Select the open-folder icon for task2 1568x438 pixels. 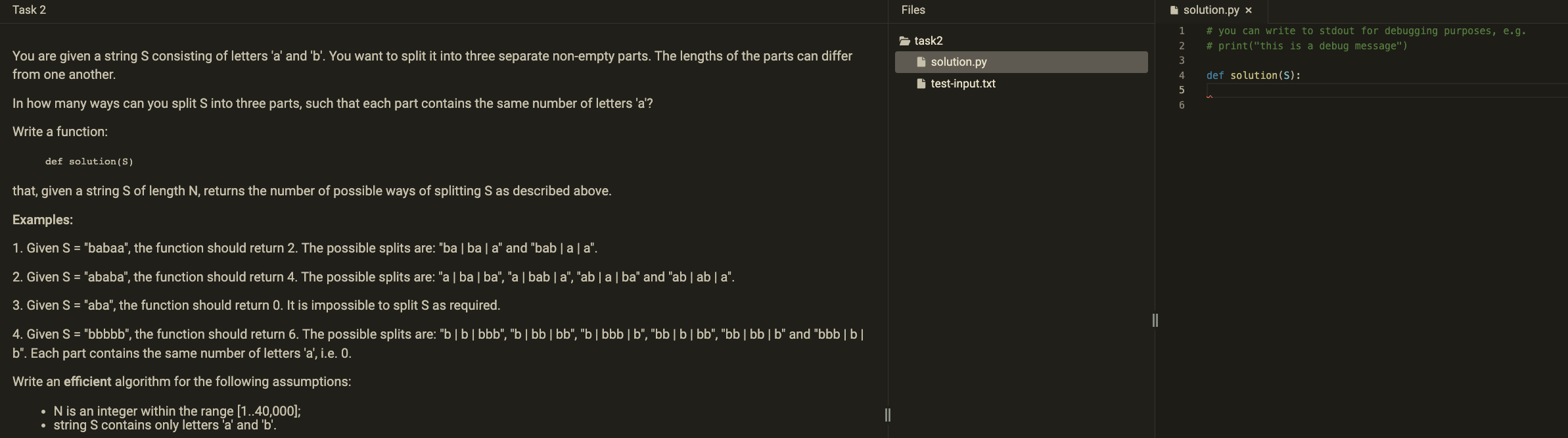click(x=906, y=40)
